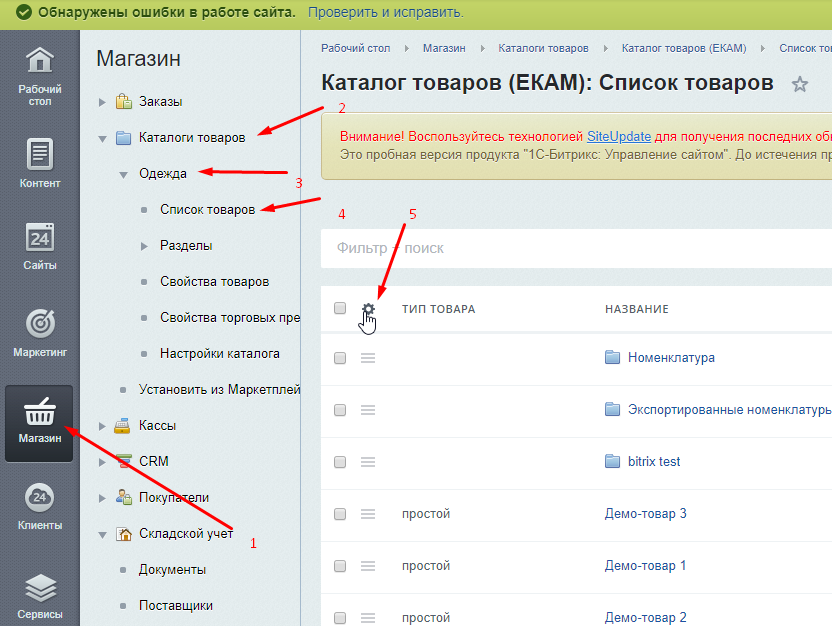Open row actions menu for Экспортированные номенклатуры

(368, 410)
